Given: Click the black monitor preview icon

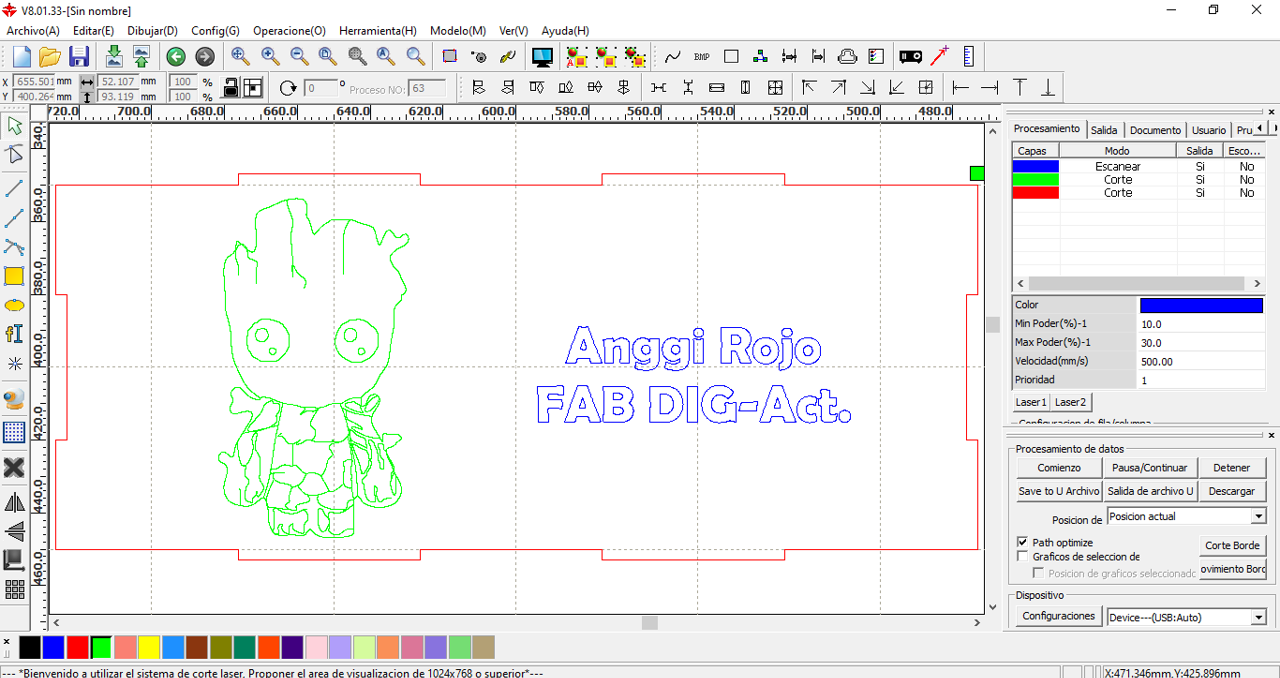Looking at the screenshot, I should pyautogui.click(x=542, y=57).
